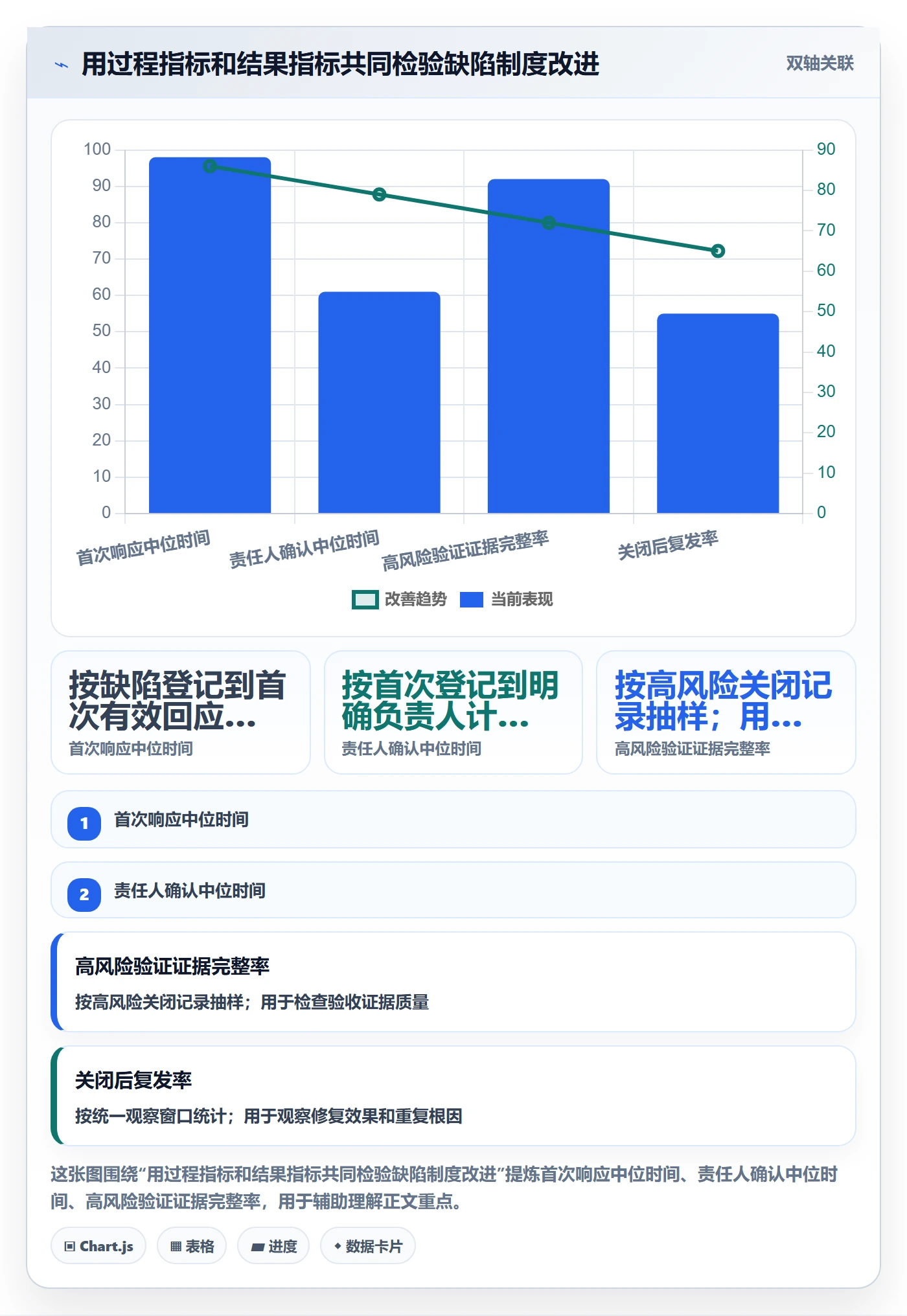Click the title 用过程指标和结果指标共同检验缺陷制度改进
This screenshot has height=1316, width=907.
[340, 64]
